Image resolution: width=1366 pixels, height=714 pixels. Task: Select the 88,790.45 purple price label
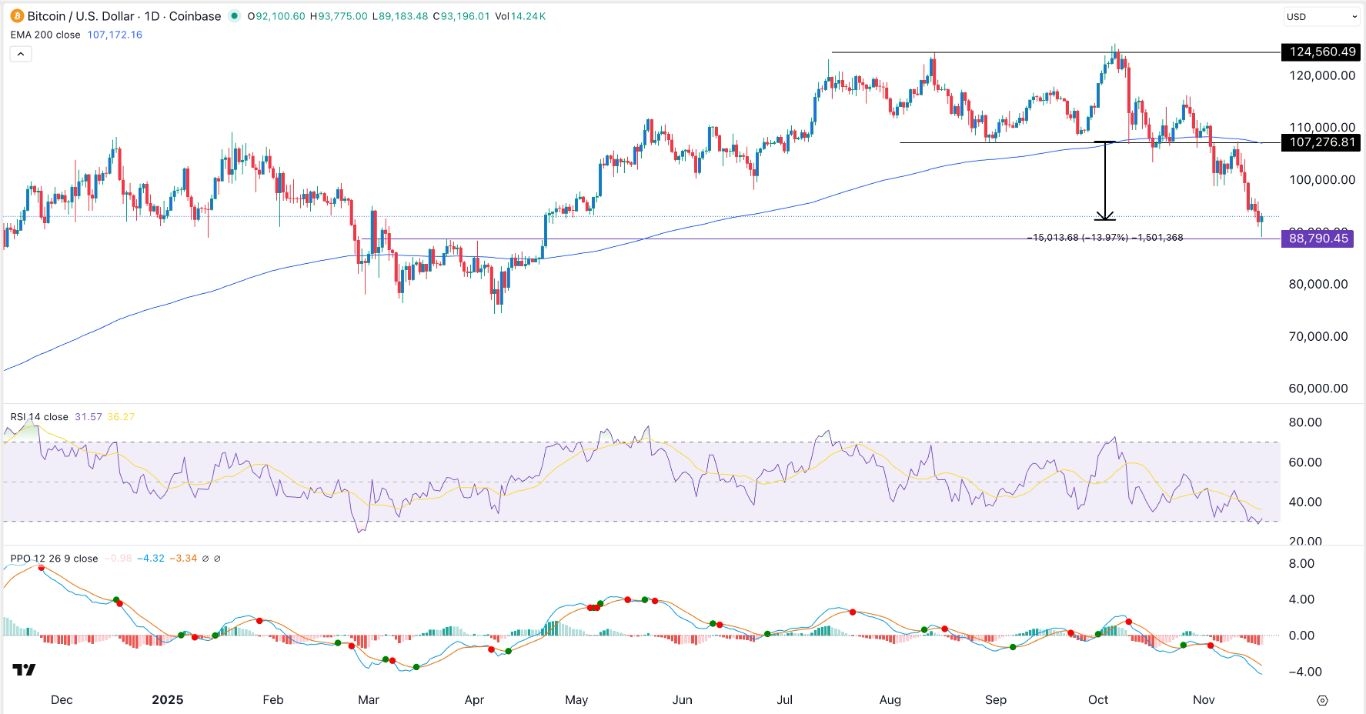tap(1316, 238)
